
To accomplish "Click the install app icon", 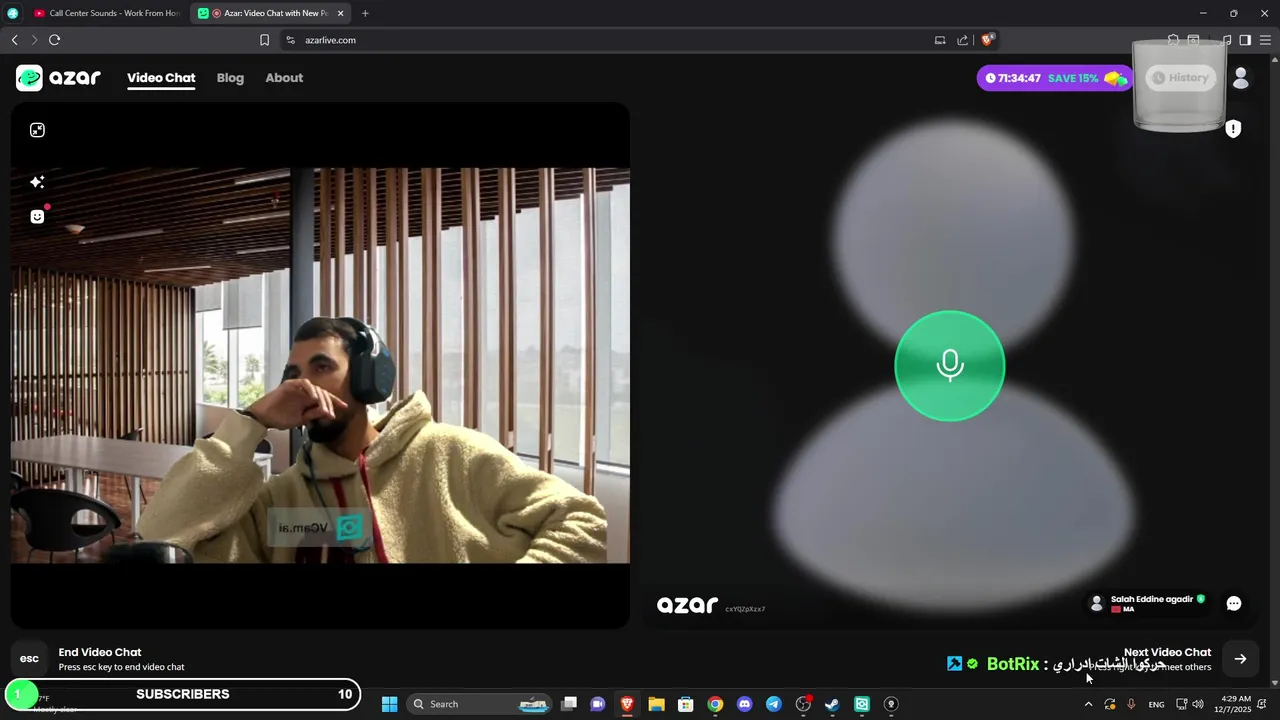I will (x=940, y=40).
